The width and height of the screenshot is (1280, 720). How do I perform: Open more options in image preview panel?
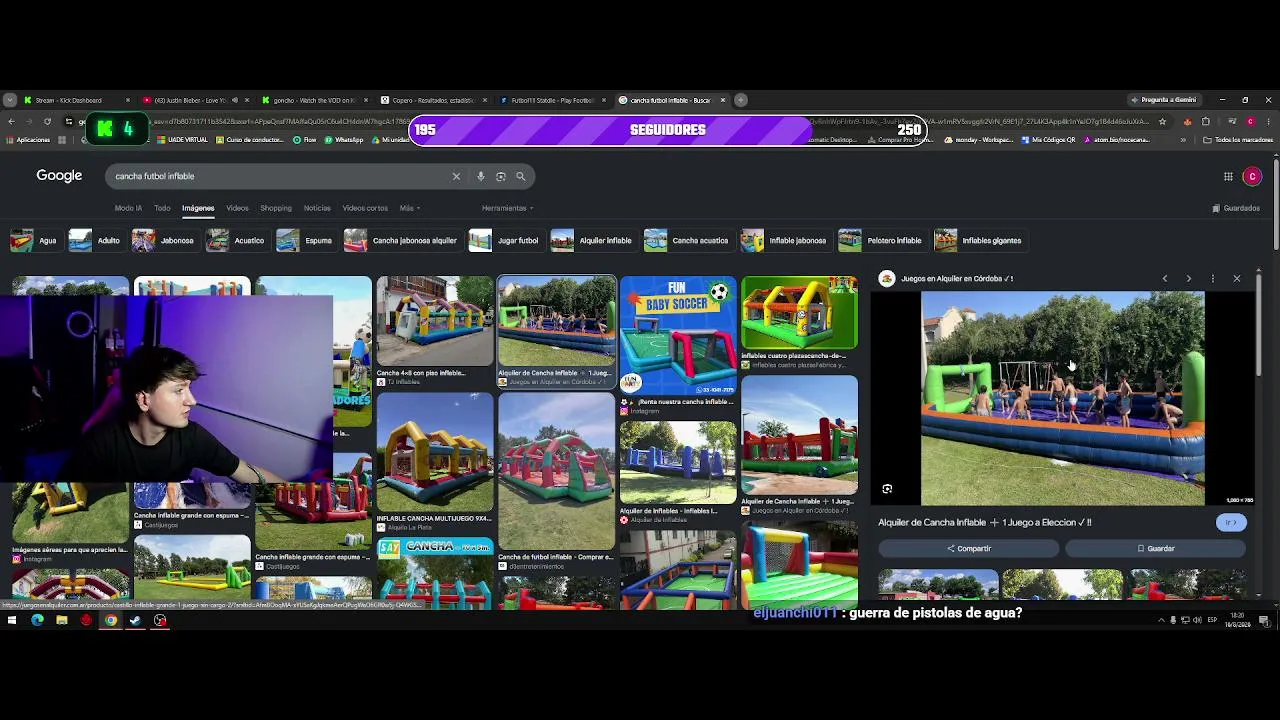pos(1213,279)
